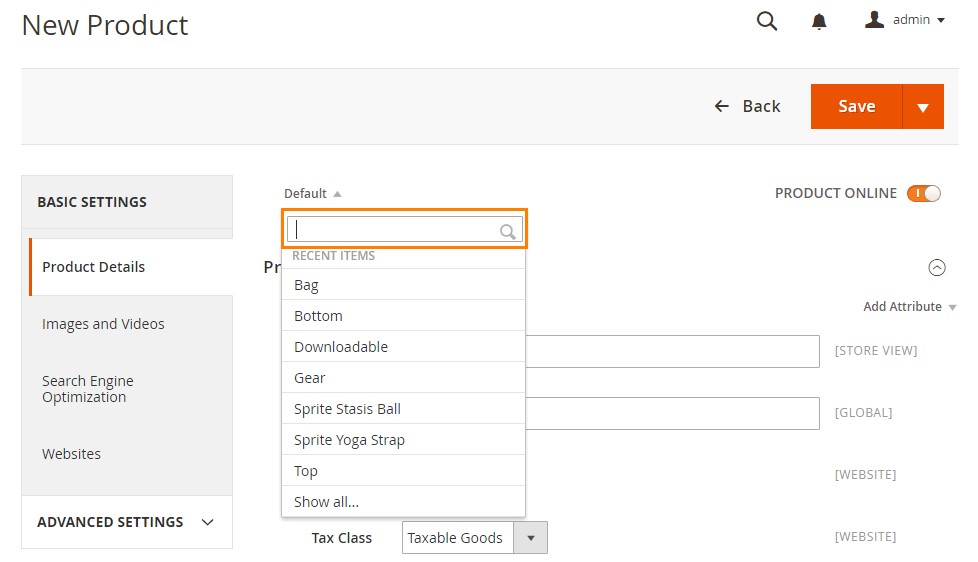Screen dimensions: 978x562
Task: Collapse the Default attribute set dropdown
Action: (312, 193)
